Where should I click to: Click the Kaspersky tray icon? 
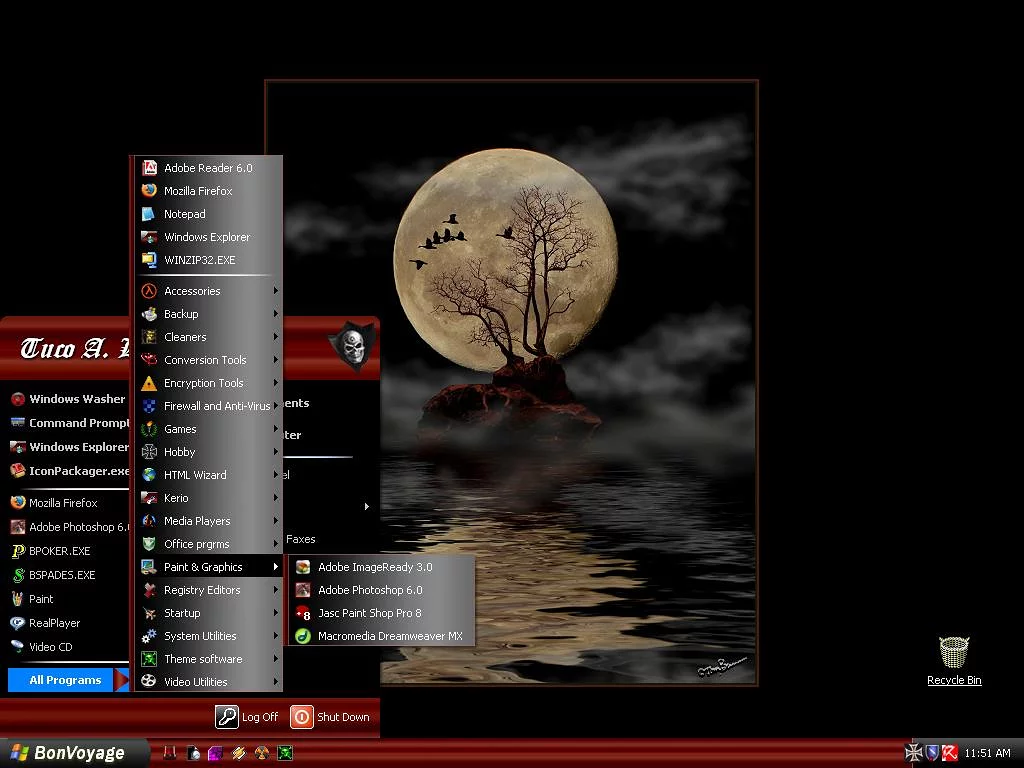(950, 753)
